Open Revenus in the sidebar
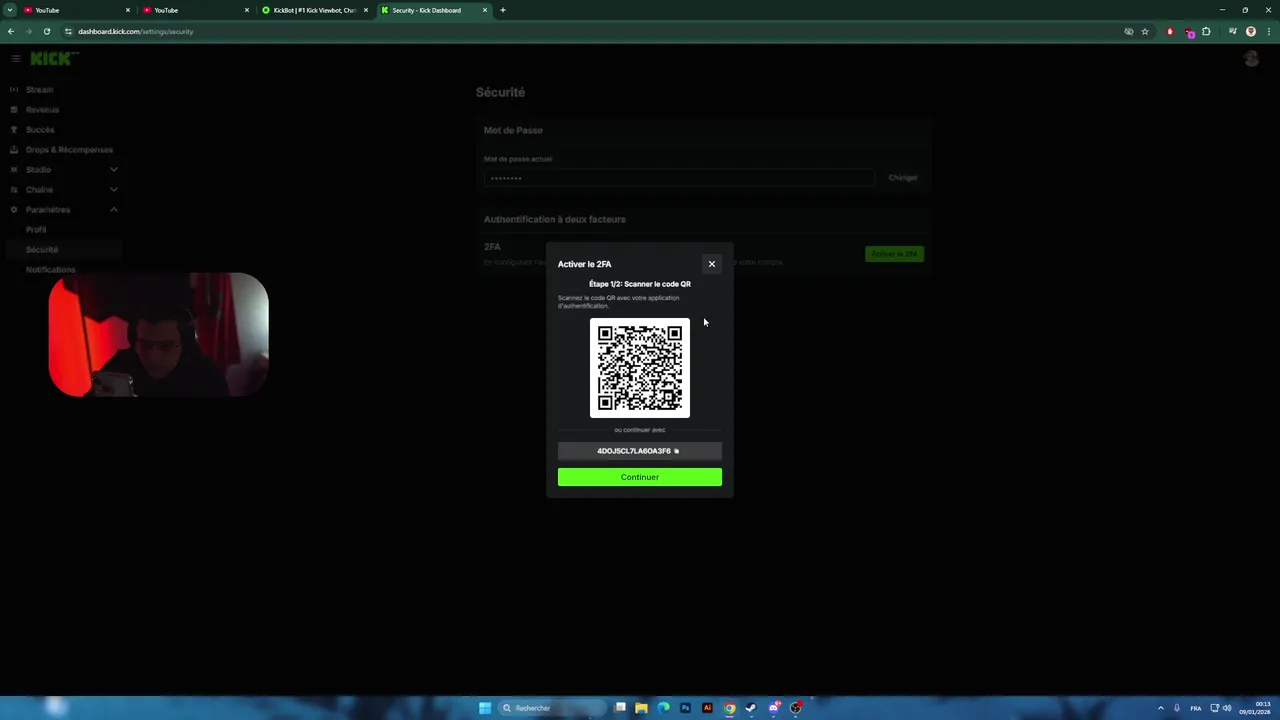Image resolution: width=1280 pixels, height=720 pixels. [42, 110]
